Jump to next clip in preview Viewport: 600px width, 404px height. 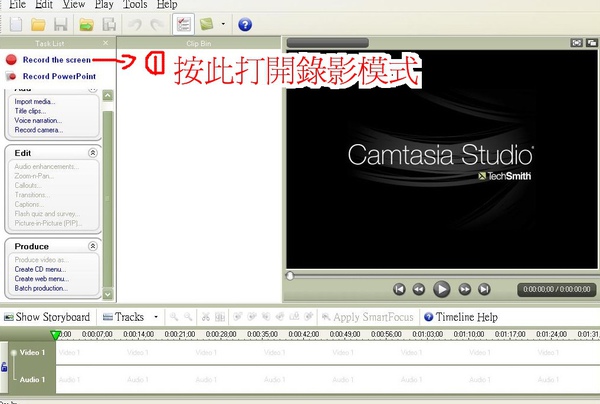coord(484,289)
